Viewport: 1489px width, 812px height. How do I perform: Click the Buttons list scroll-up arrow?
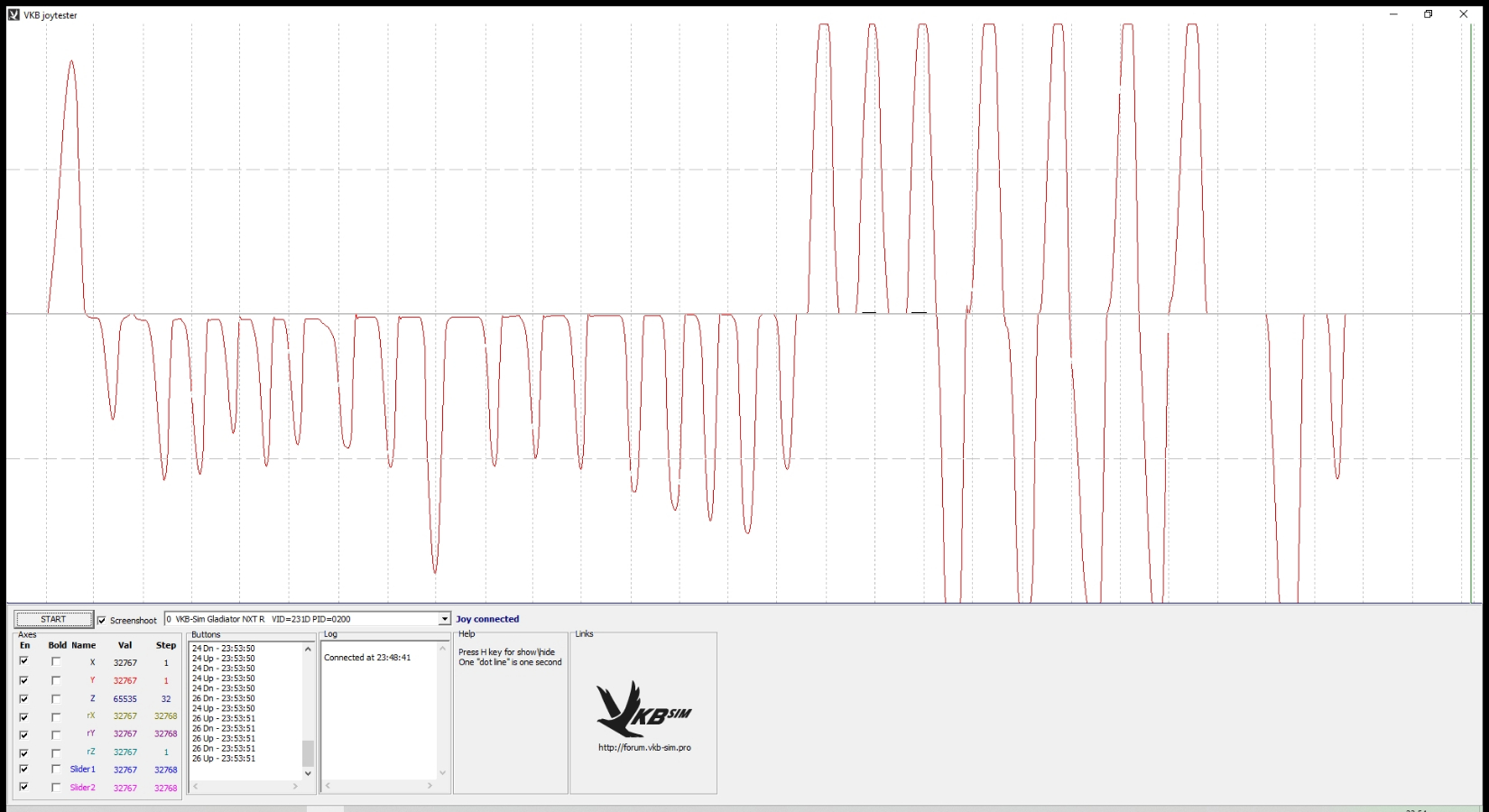pos(308,649)
